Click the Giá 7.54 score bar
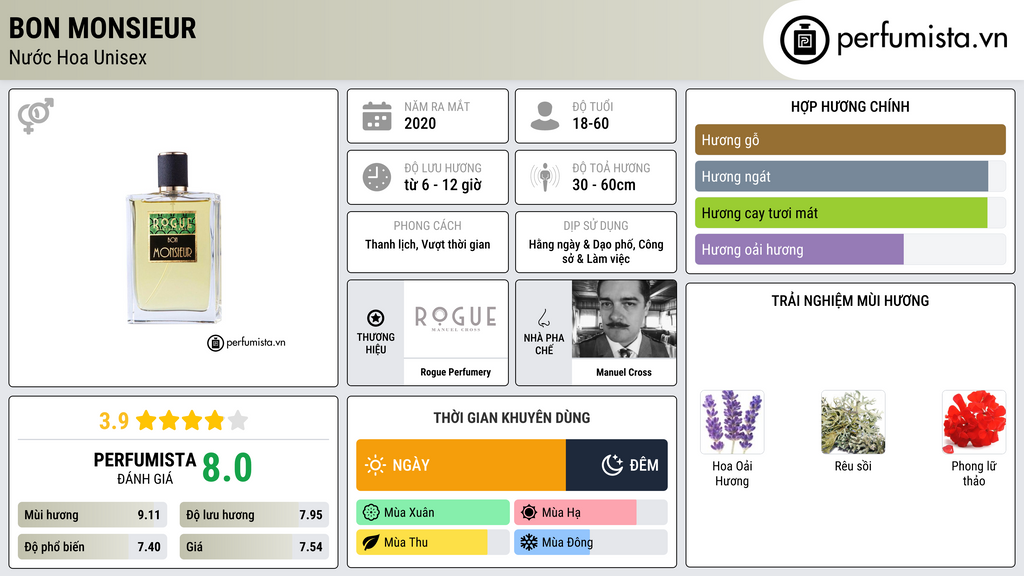This screenshot has height=576, width=1024. click(x=254, y=547)
